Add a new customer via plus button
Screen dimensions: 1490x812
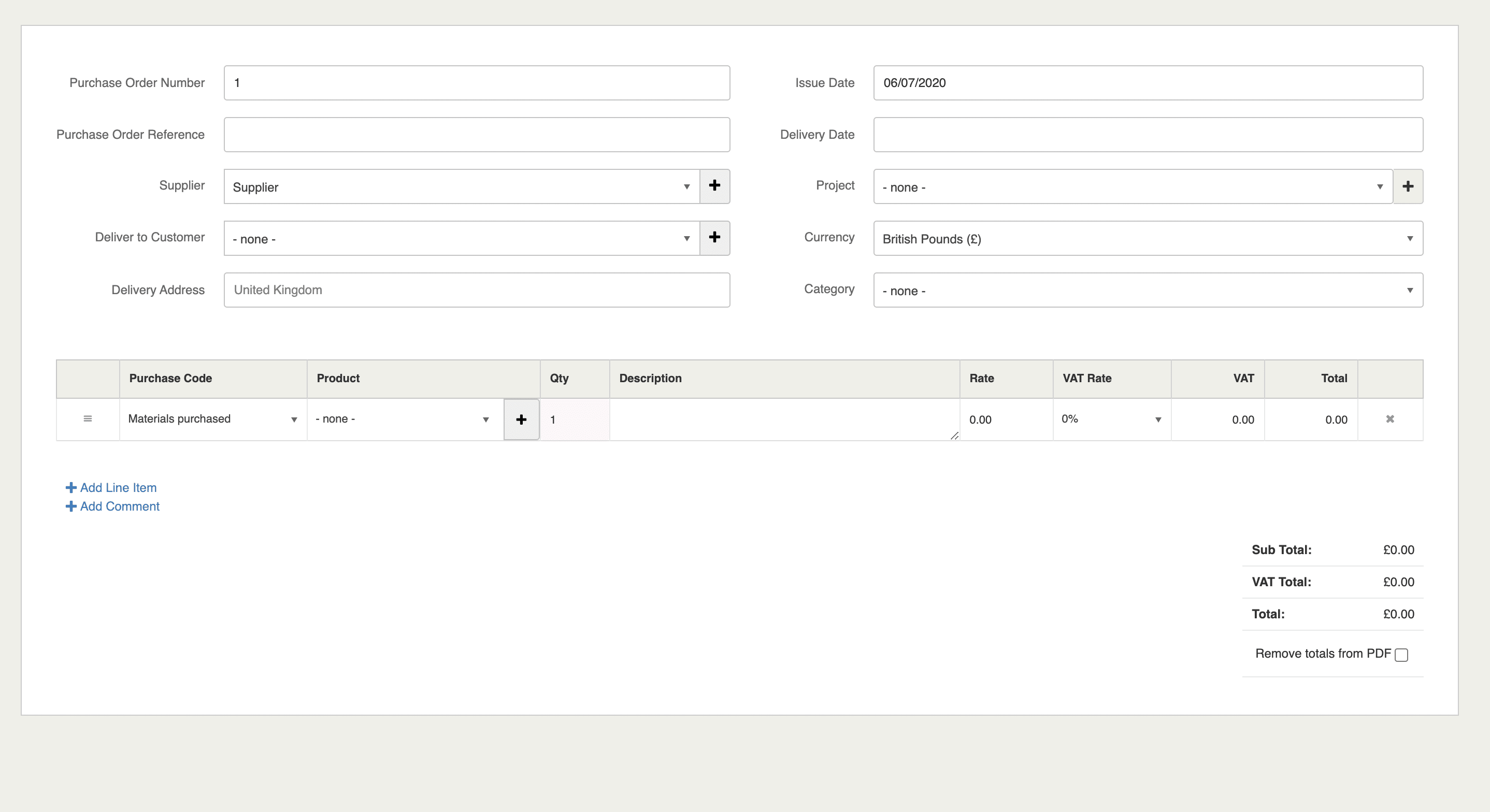(714, 238)
